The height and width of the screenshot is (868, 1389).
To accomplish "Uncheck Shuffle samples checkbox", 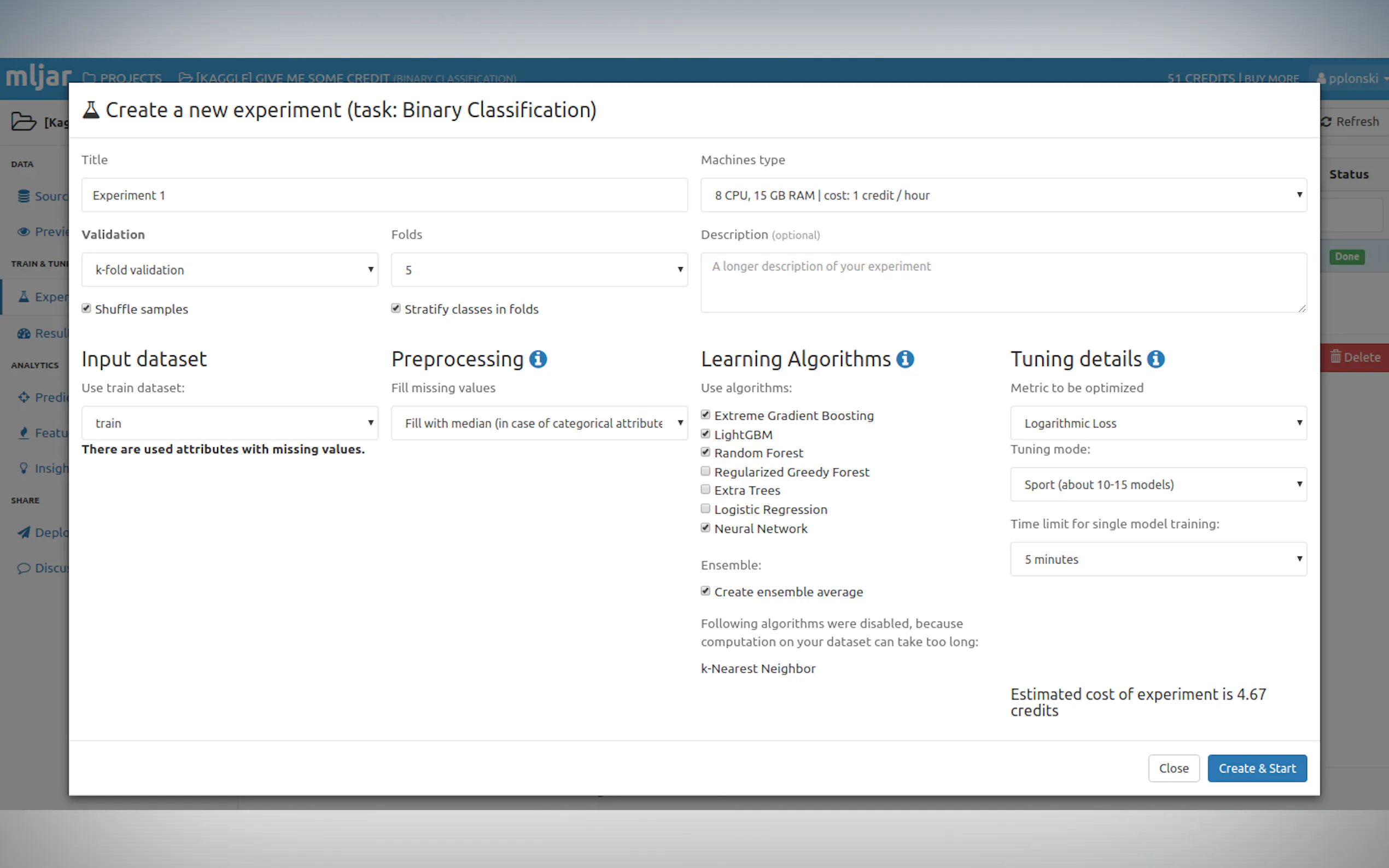I will (x=86, y=308).
